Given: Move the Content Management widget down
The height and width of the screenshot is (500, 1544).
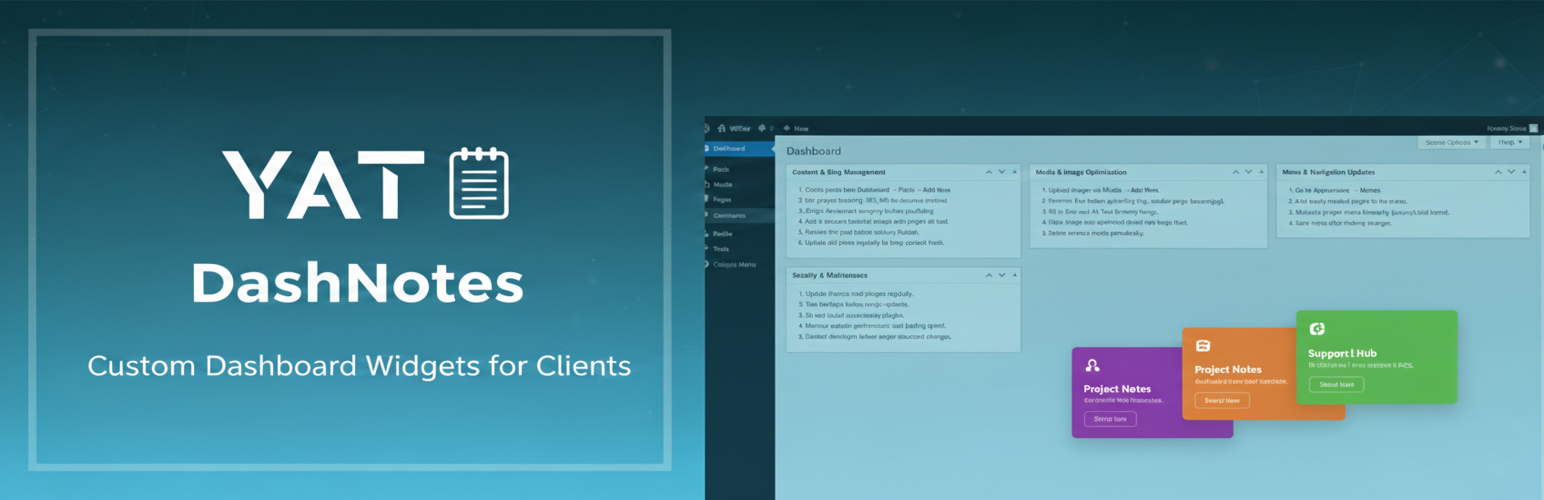Looking at the screenshot, I should click(1001, 172).
